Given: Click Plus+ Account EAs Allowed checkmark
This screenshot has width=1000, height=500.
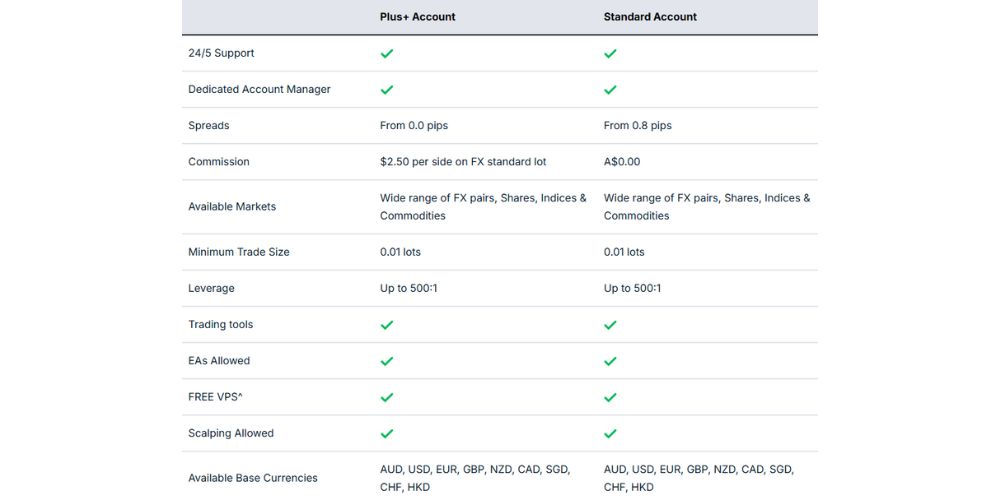Looking at the screenshot, I should [387, 361].
